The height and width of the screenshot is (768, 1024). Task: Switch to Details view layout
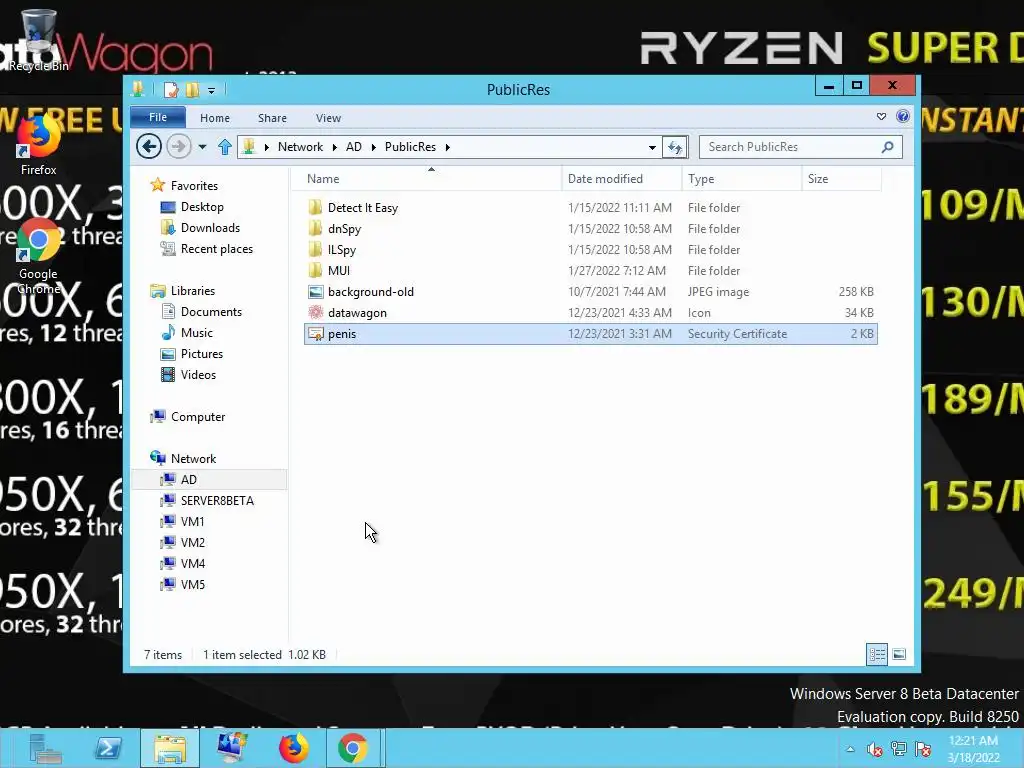877,654
